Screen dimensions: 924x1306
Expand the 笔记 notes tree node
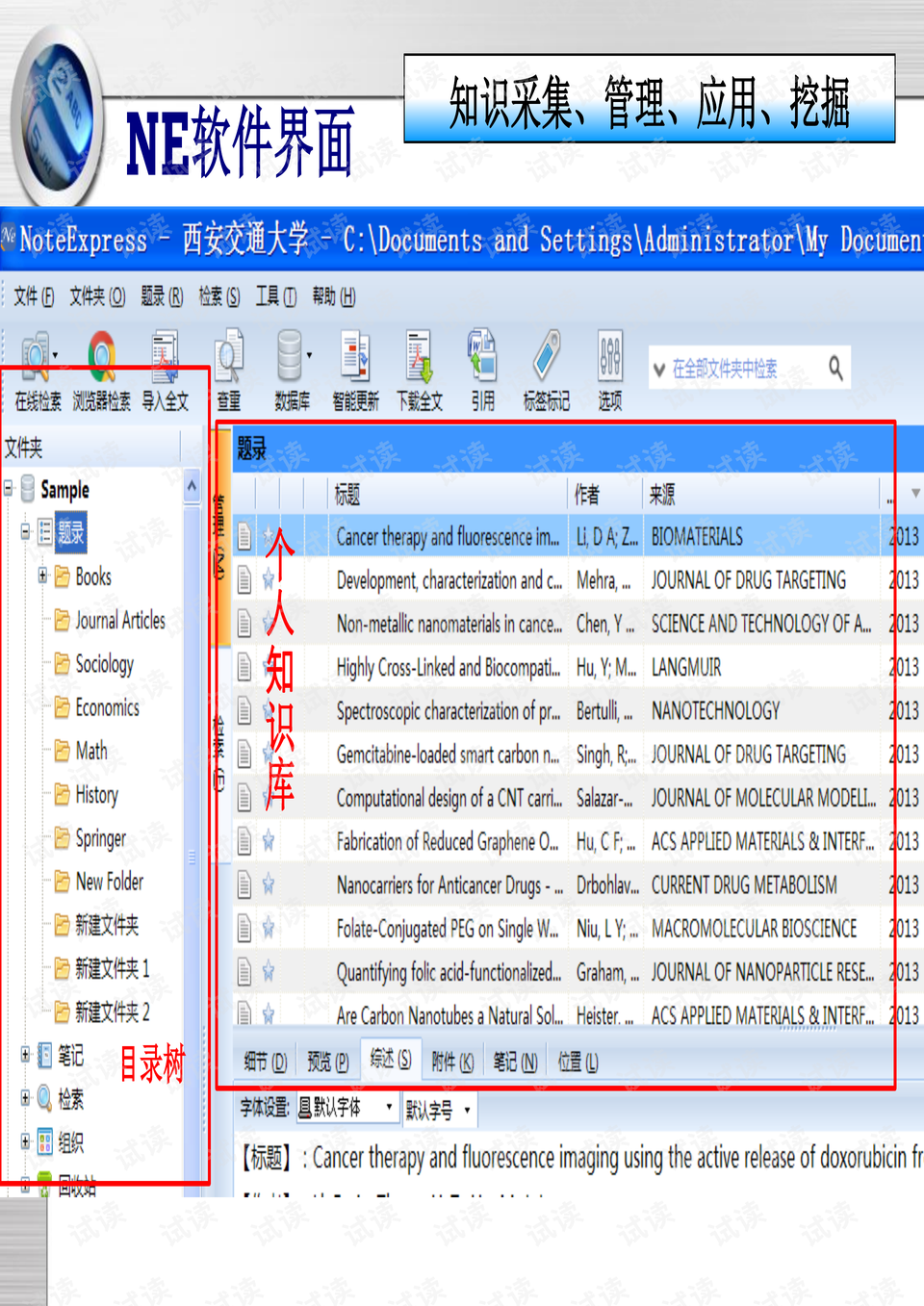click(25, 1055)
